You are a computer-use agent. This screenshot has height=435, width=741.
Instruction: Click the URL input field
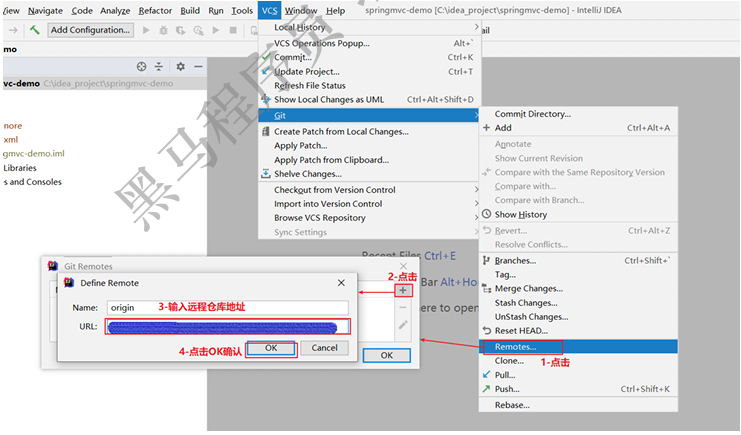[x=228, y=327]
